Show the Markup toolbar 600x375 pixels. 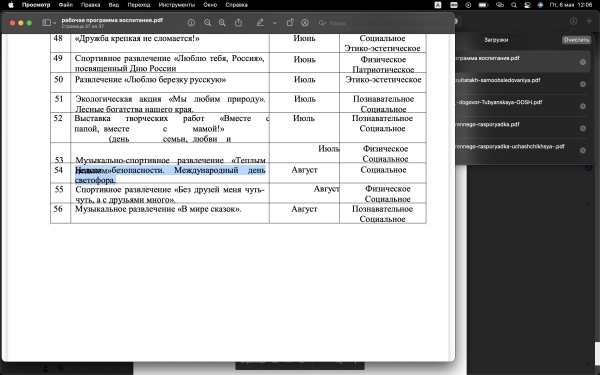coord(305,23)
